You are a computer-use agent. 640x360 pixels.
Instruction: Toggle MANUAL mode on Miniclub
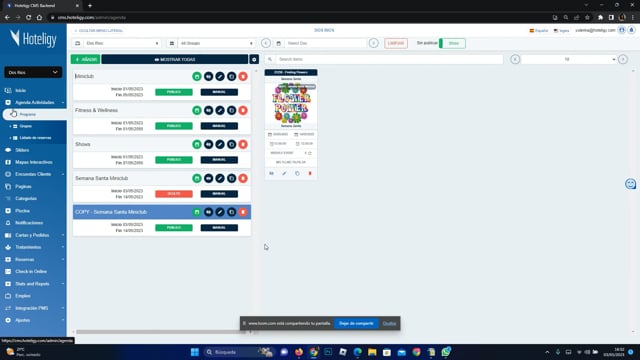pos(219,92)
